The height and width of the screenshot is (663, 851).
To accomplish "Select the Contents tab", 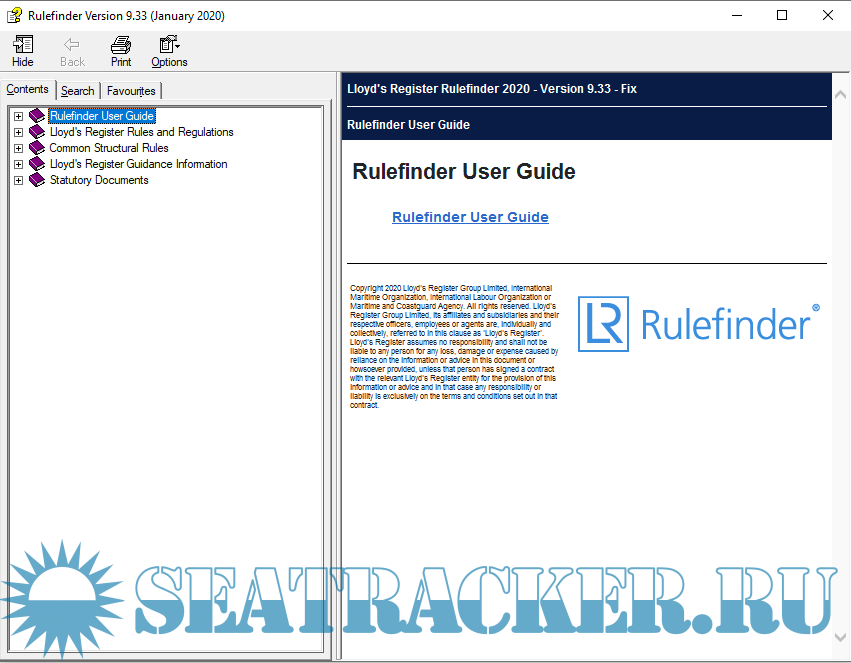I will pyautogui.click(x=28, y=89).
